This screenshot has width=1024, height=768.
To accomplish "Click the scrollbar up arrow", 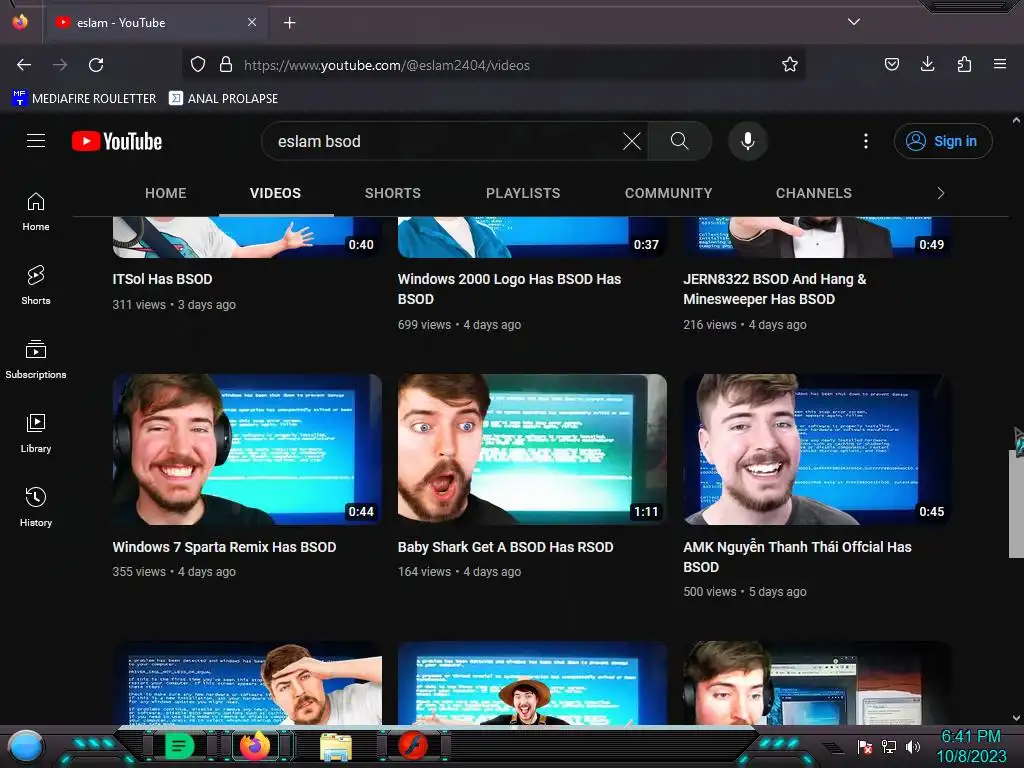I will pos(1016,120).
